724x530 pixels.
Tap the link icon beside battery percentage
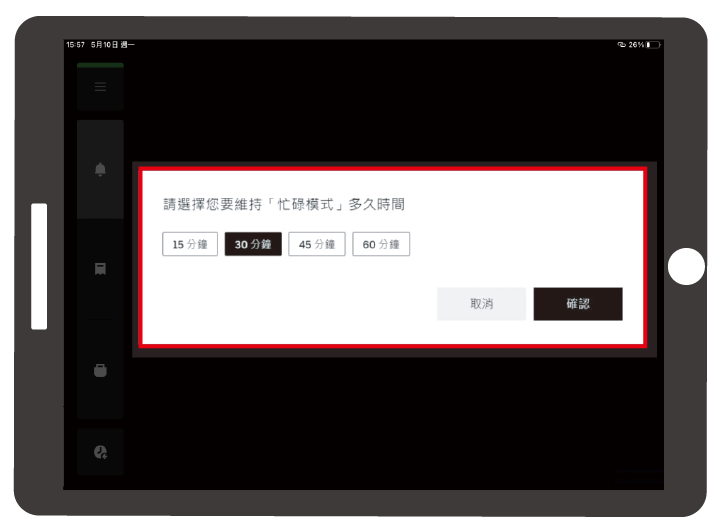[x=622, y=45]
